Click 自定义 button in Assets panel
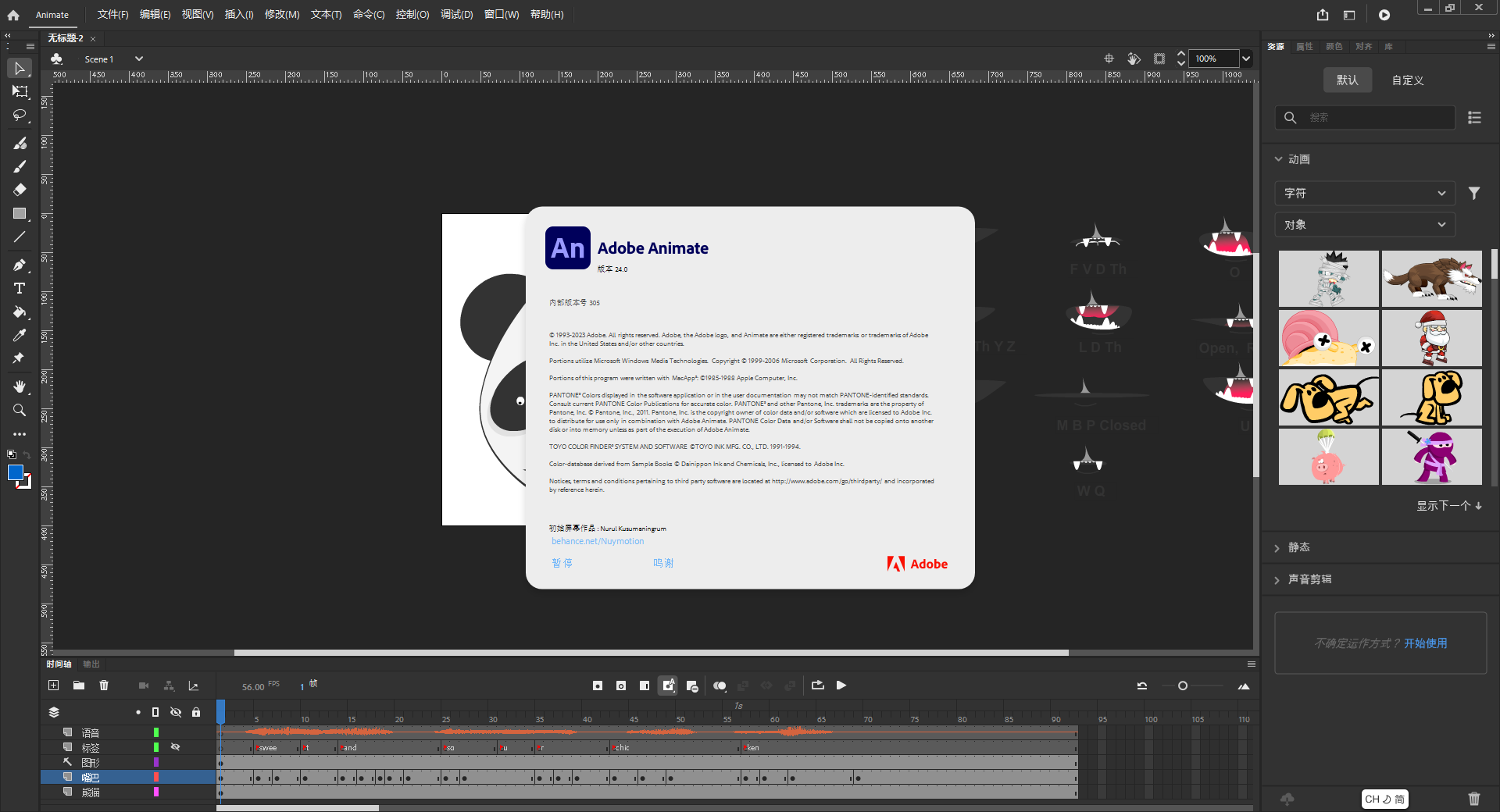 pos(1408,80)
